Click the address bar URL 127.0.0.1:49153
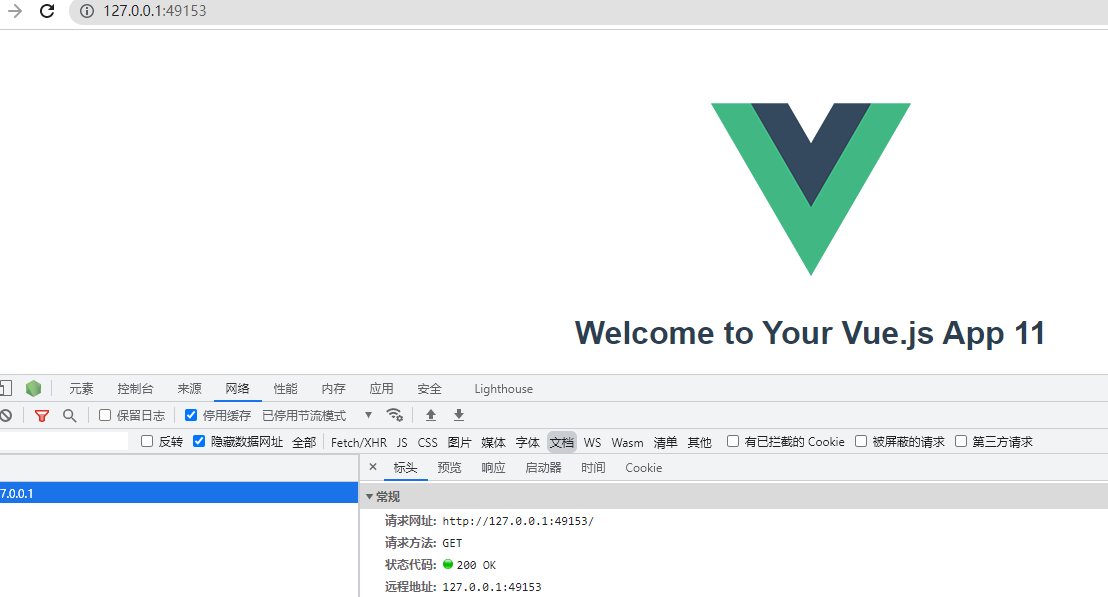1108x597 pixels. point(155,11)
